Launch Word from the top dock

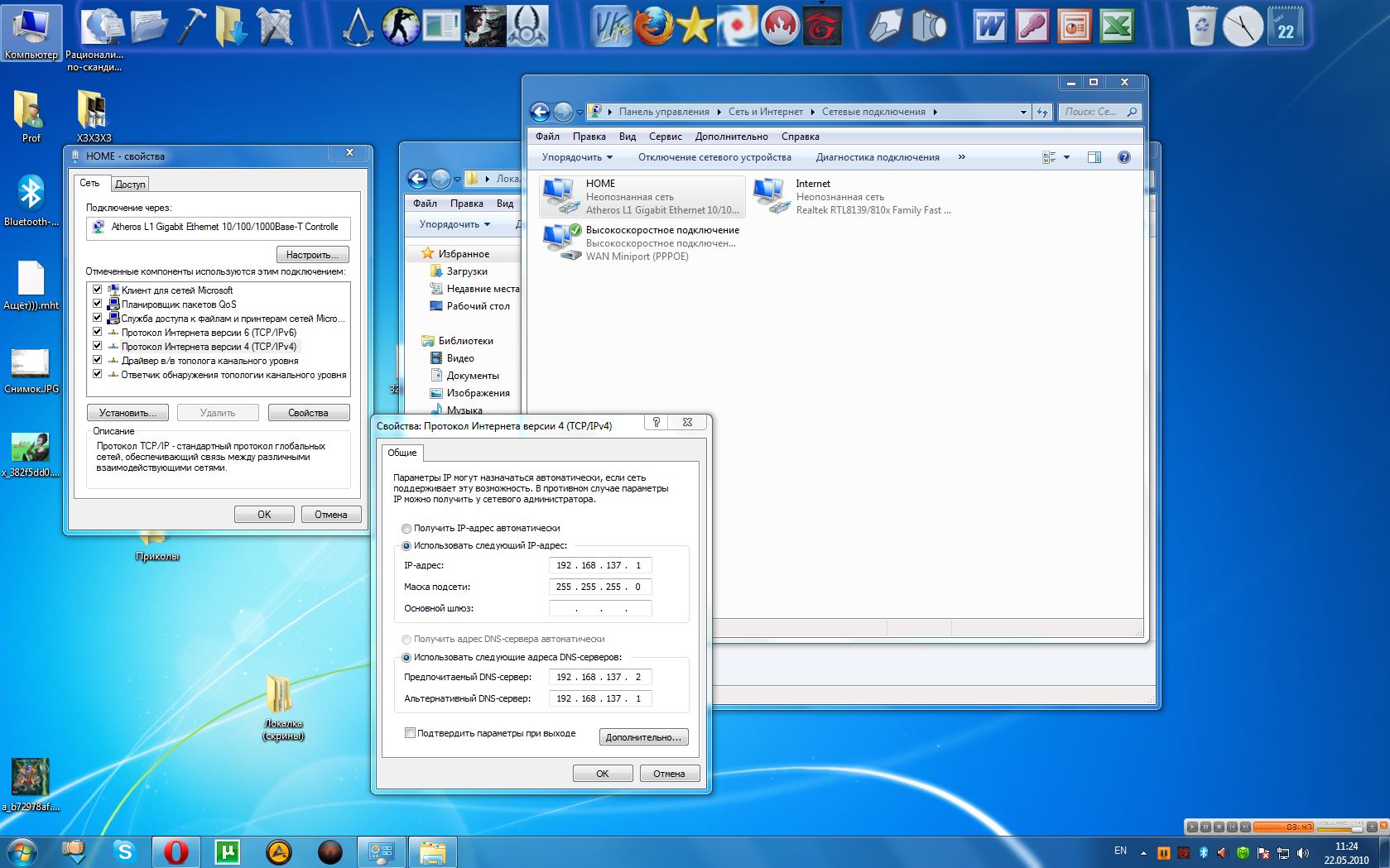point(989,26)
